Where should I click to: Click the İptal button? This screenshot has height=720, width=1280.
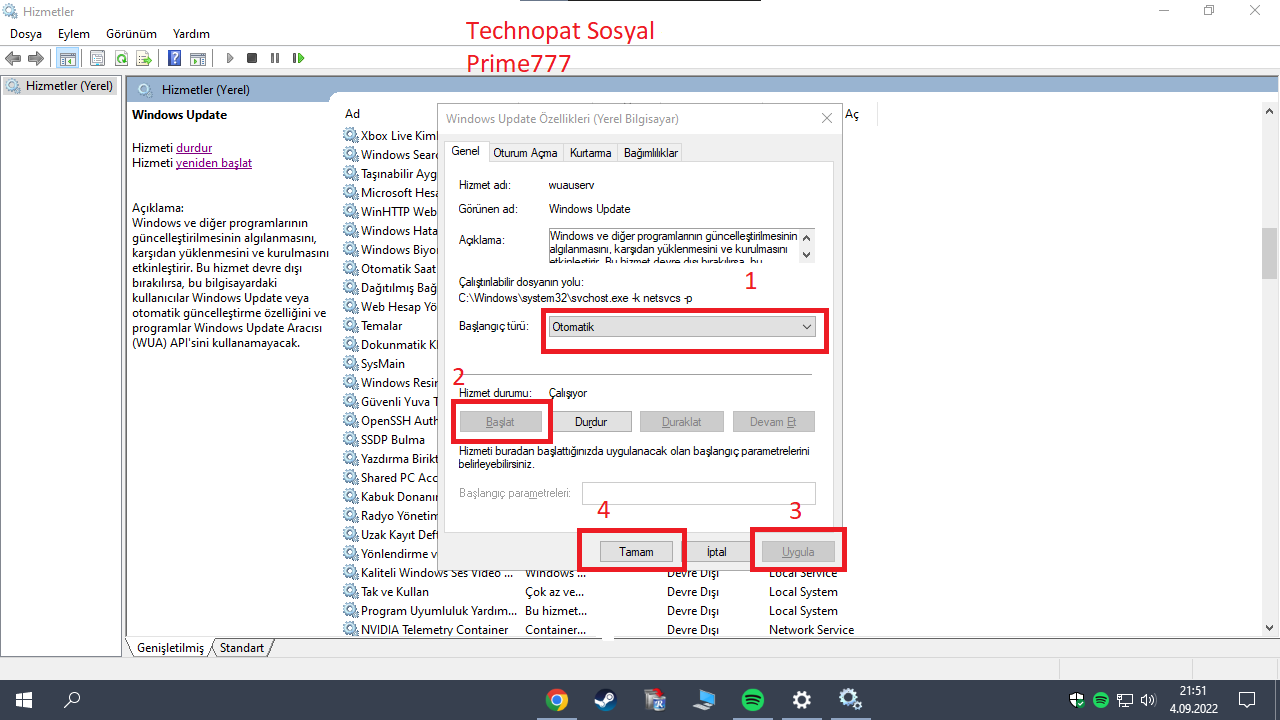tap(717, 552)
